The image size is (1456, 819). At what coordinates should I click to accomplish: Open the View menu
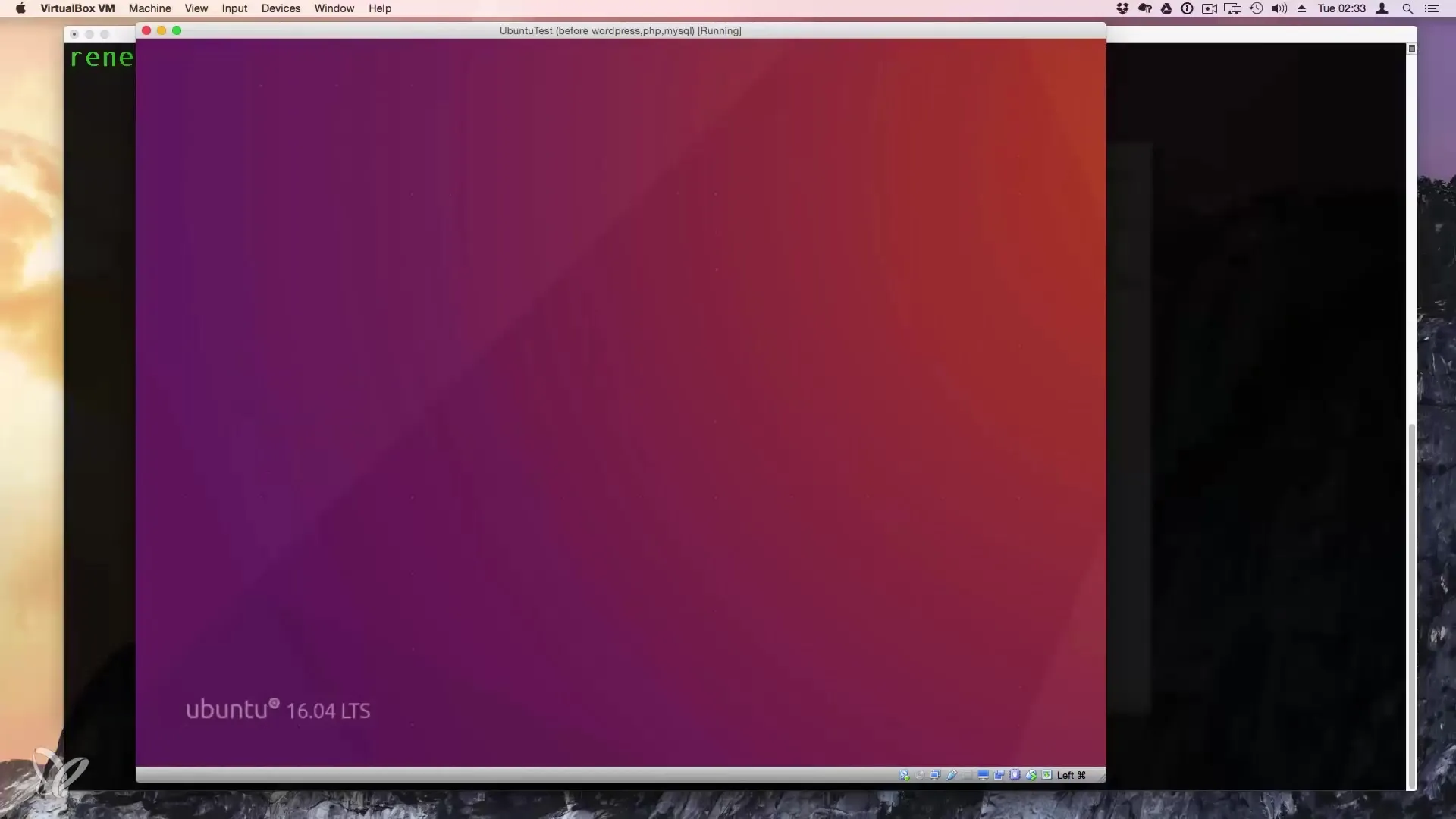(x=196, y=8)
